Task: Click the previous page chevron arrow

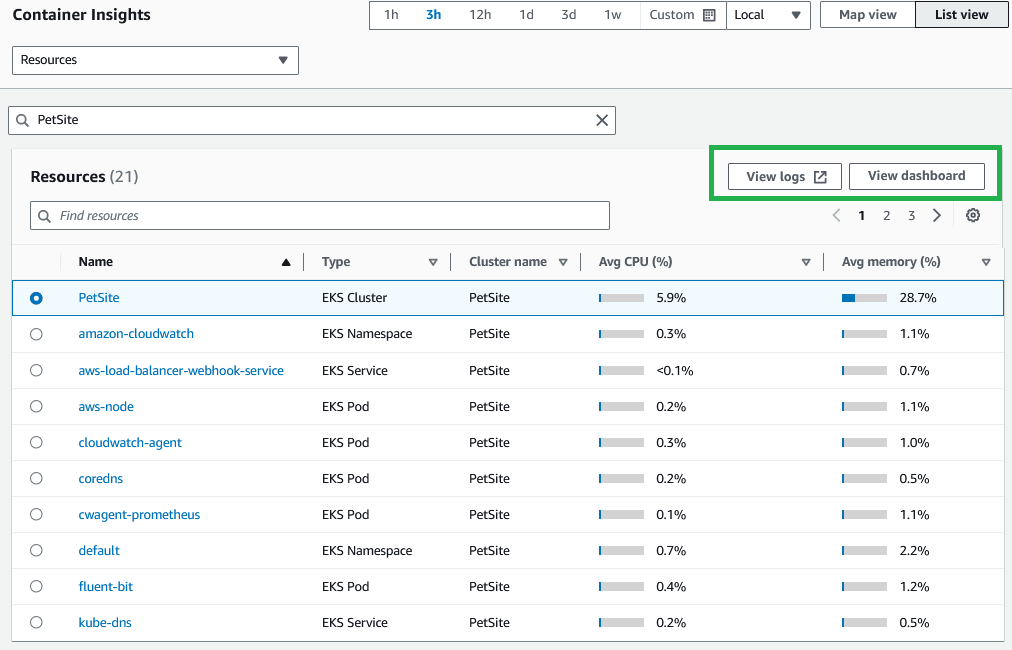Action: coord(836,215)
